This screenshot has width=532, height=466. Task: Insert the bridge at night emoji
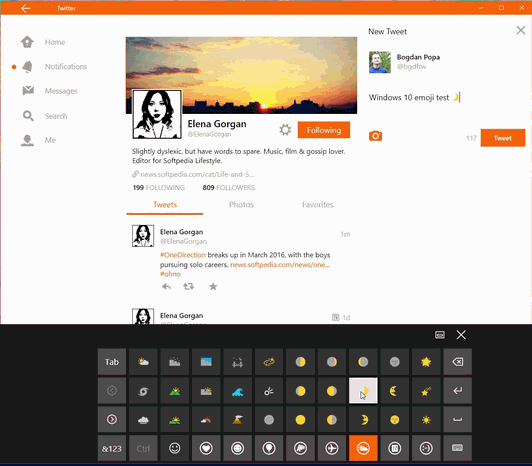click(x=238, y=362)
